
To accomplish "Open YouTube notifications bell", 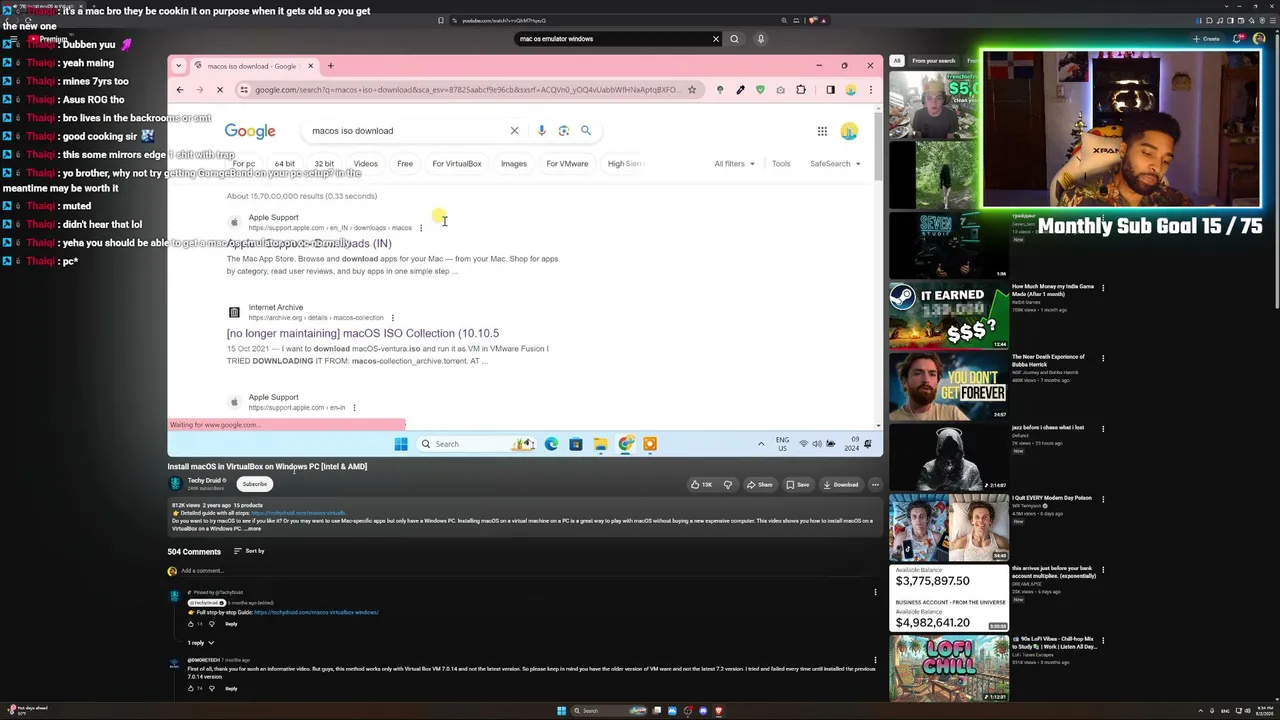I will pyautogui.click(x=1237, y=39).
